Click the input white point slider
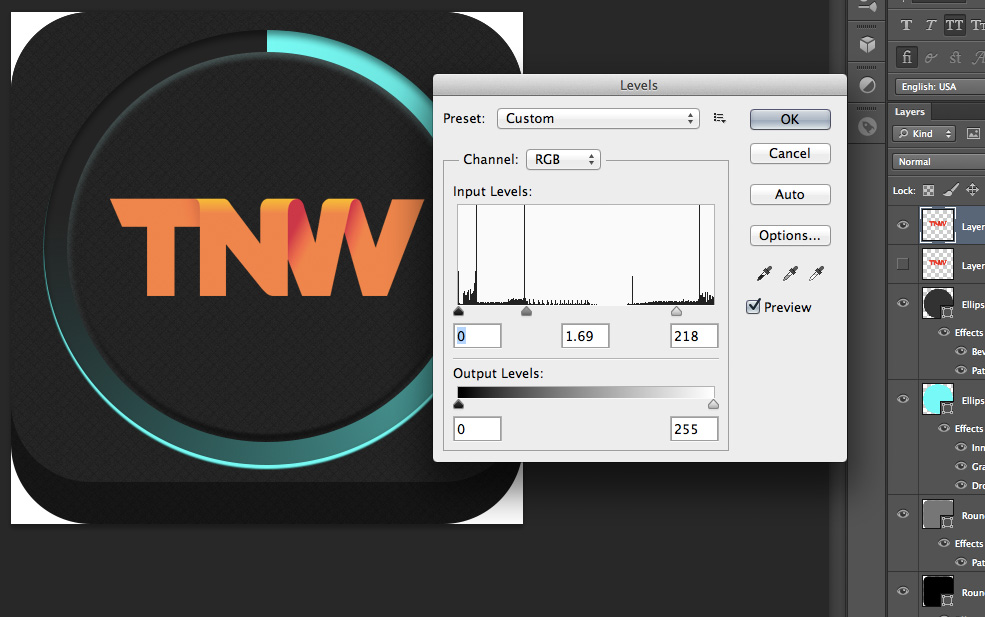Image resolution: width=985 pixels, height=617 pixels. [676, 311]
